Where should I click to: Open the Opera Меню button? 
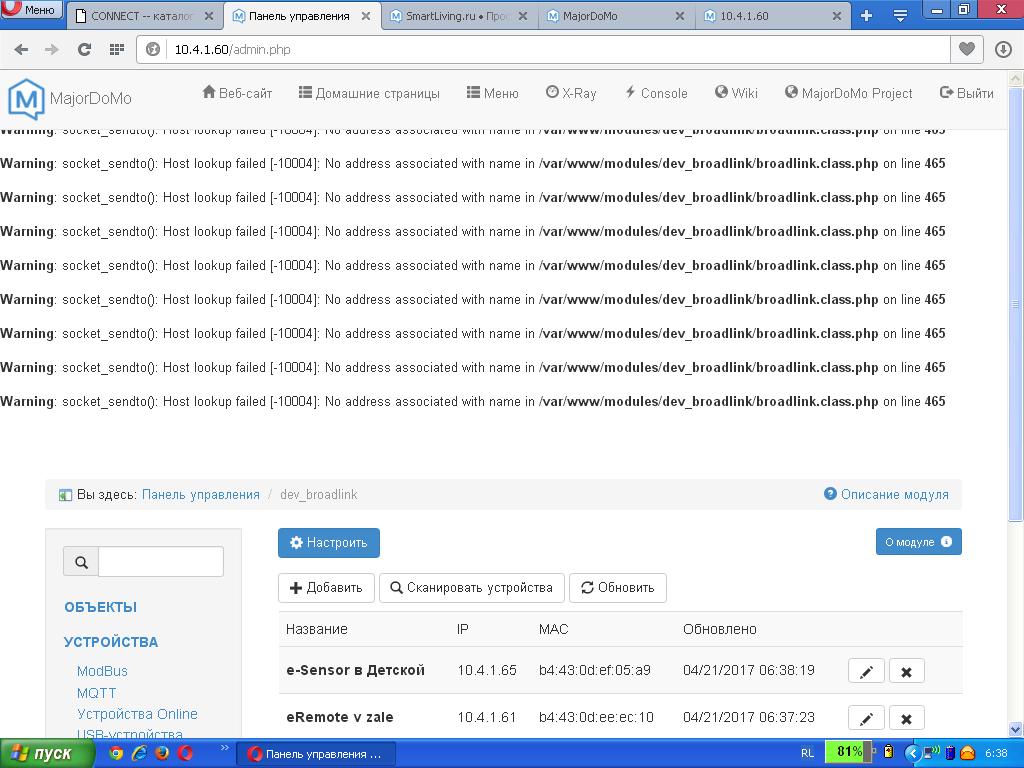(x=31, y=10)
